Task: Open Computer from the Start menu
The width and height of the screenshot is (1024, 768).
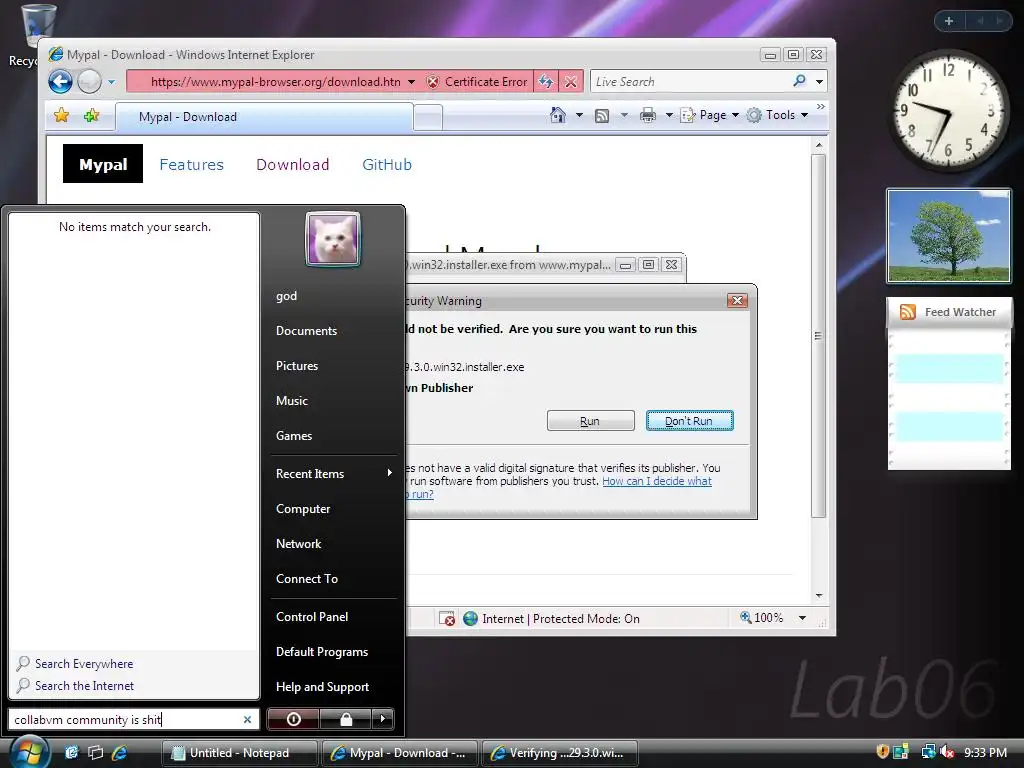Action: (302, 509)
